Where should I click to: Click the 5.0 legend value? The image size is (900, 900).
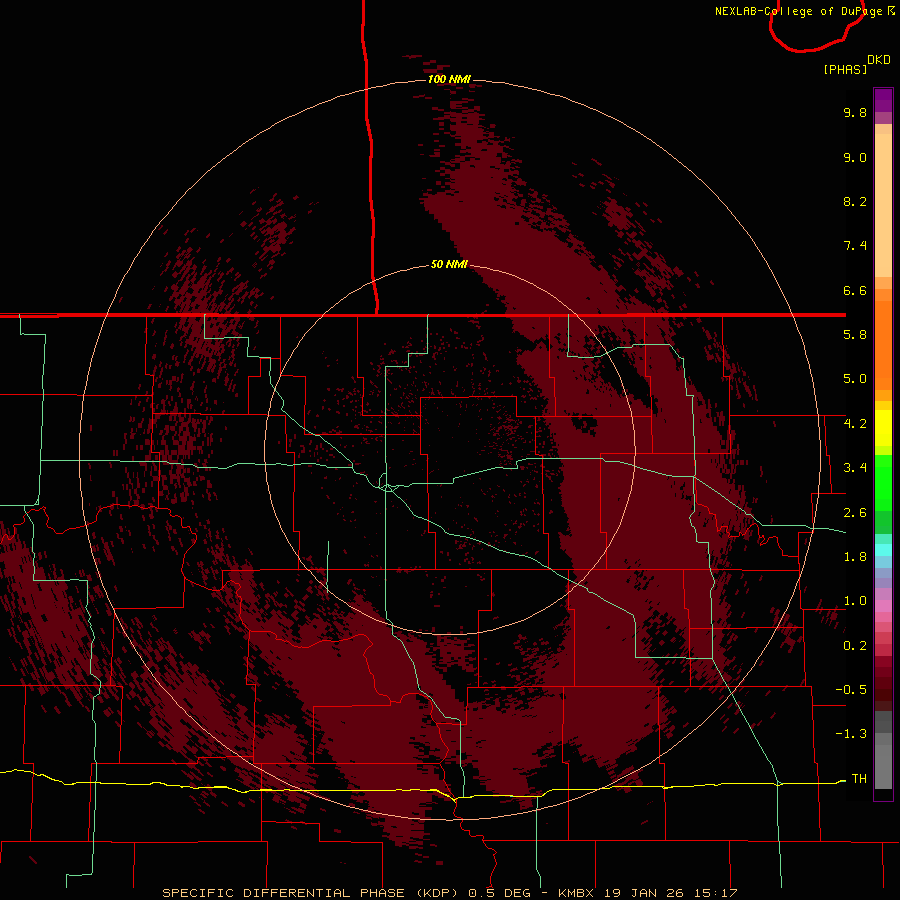click(855, 379)
